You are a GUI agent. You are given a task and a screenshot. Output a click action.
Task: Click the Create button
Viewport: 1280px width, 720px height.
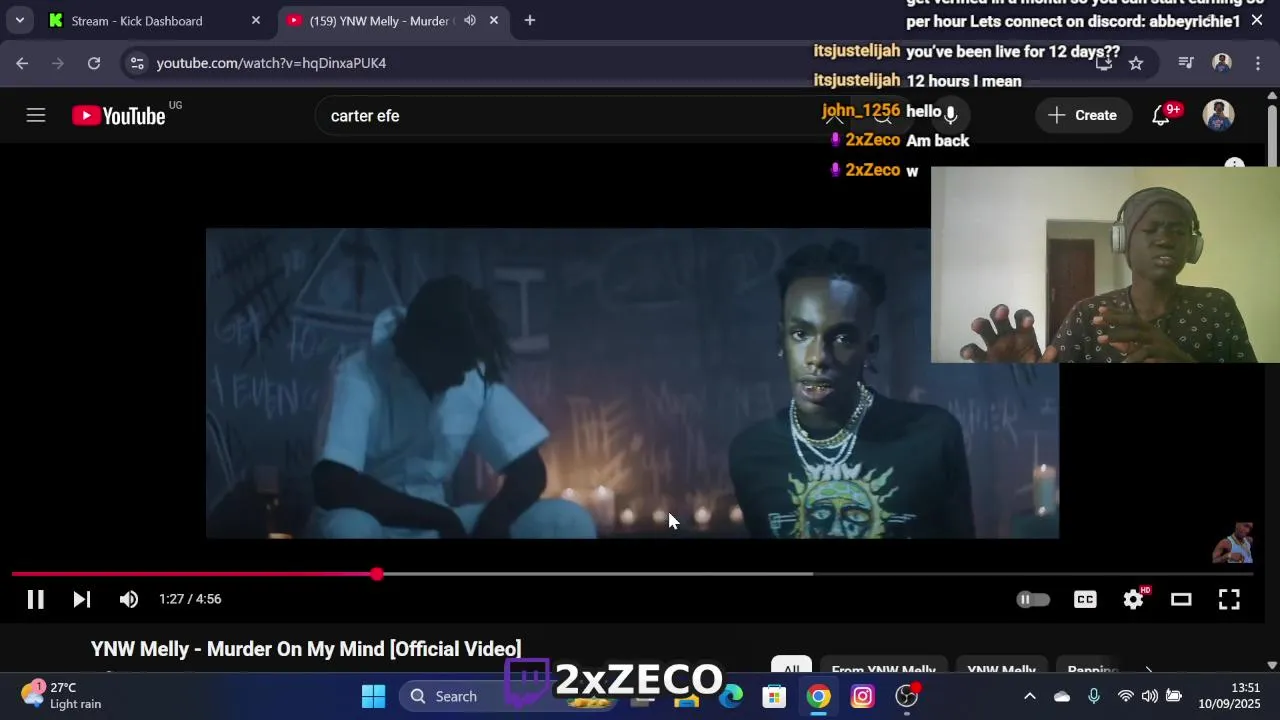pos(1083,115)
